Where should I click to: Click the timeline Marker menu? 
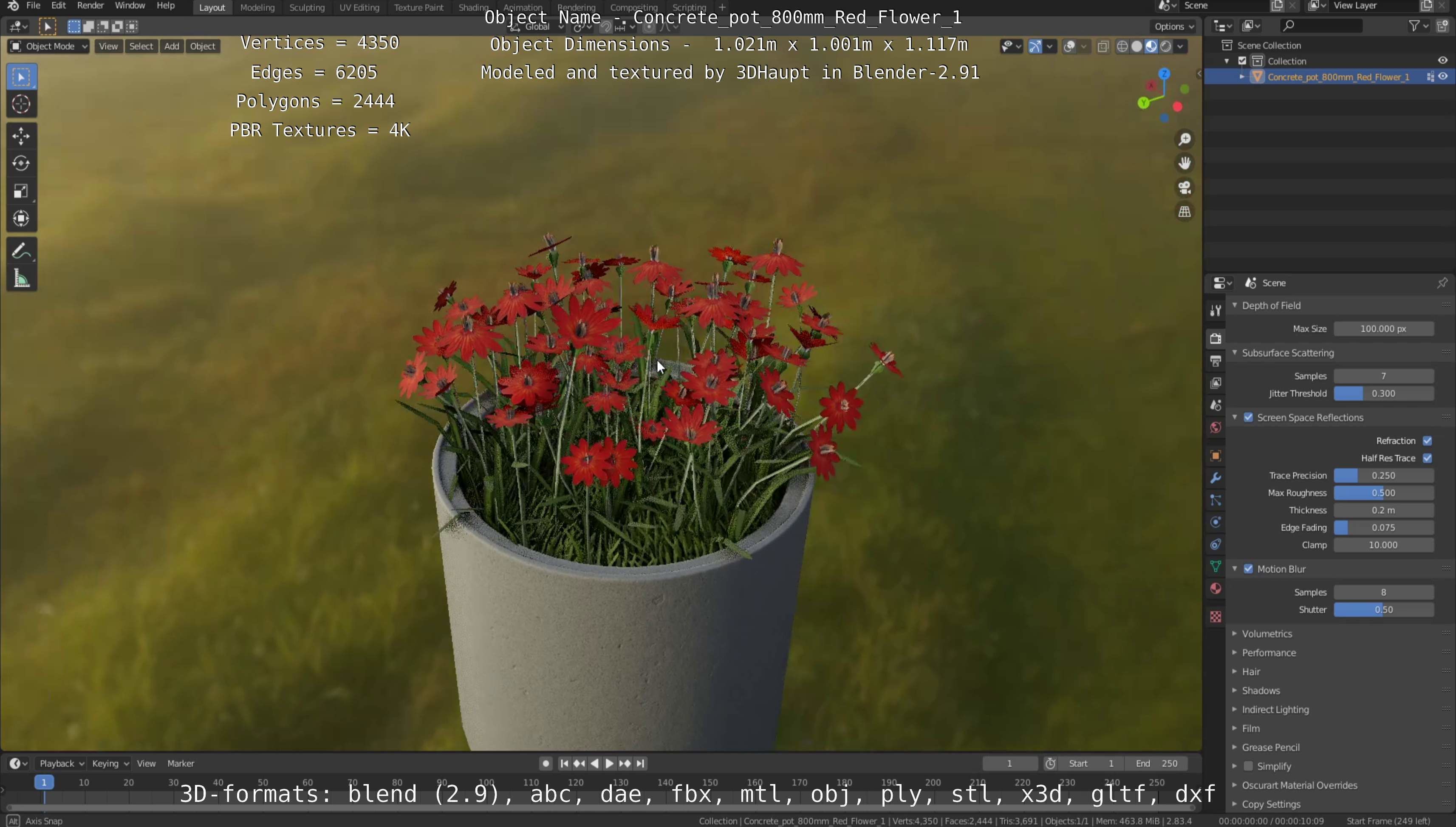(181, 763)
